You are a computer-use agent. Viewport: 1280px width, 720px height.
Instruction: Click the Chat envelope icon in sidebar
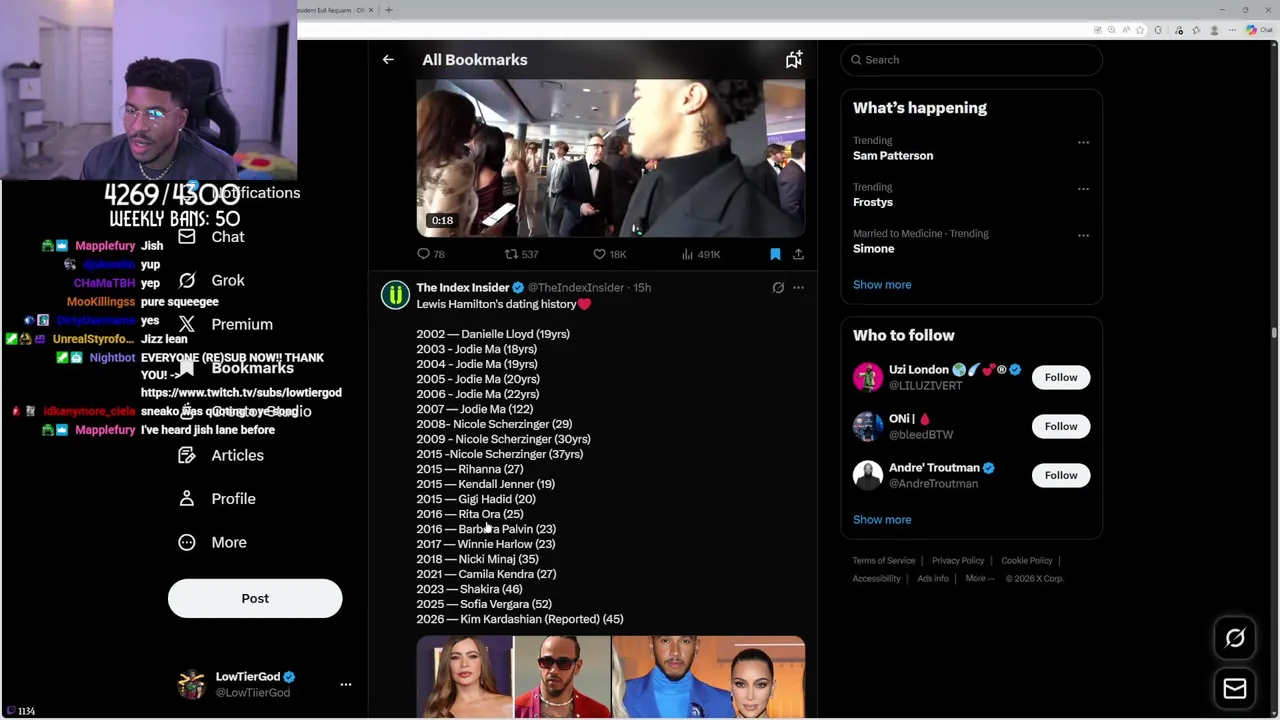click(186, 237)
